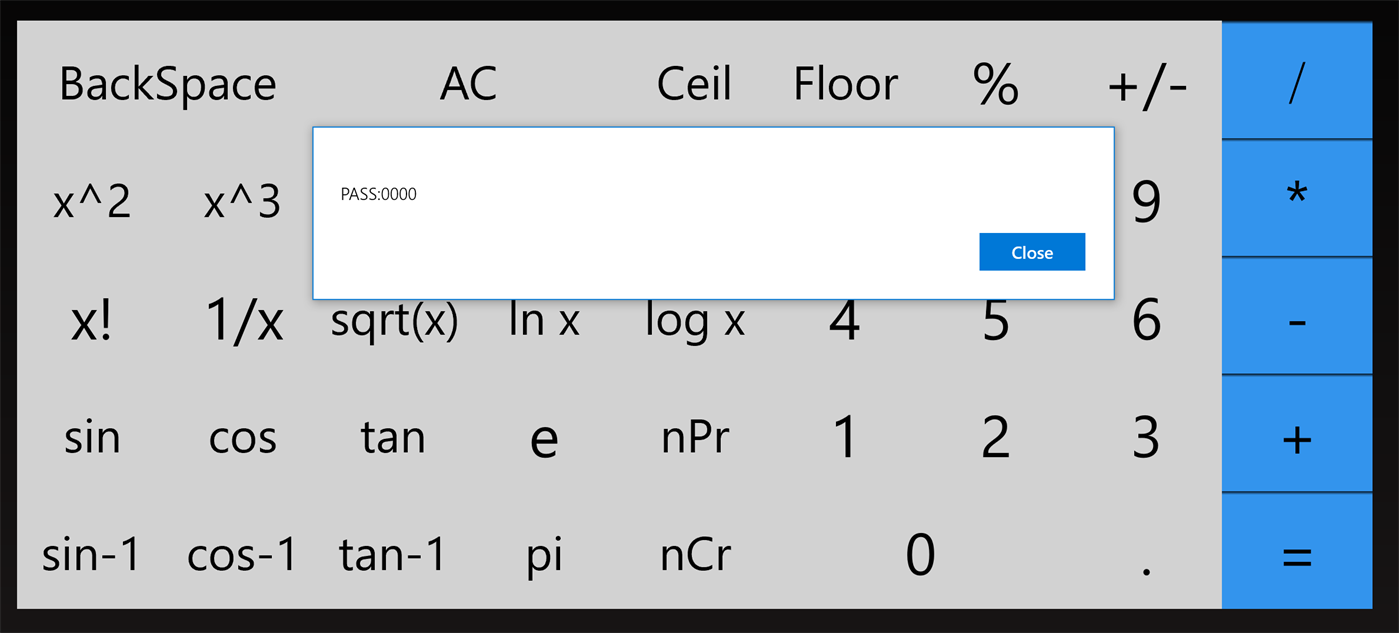Compute the factorial with x!
This screenshot has width=1399, height=633.
(x=92, y=322)
